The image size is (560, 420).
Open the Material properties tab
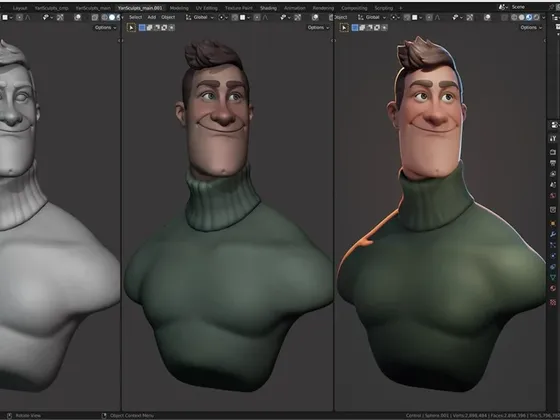553,288
